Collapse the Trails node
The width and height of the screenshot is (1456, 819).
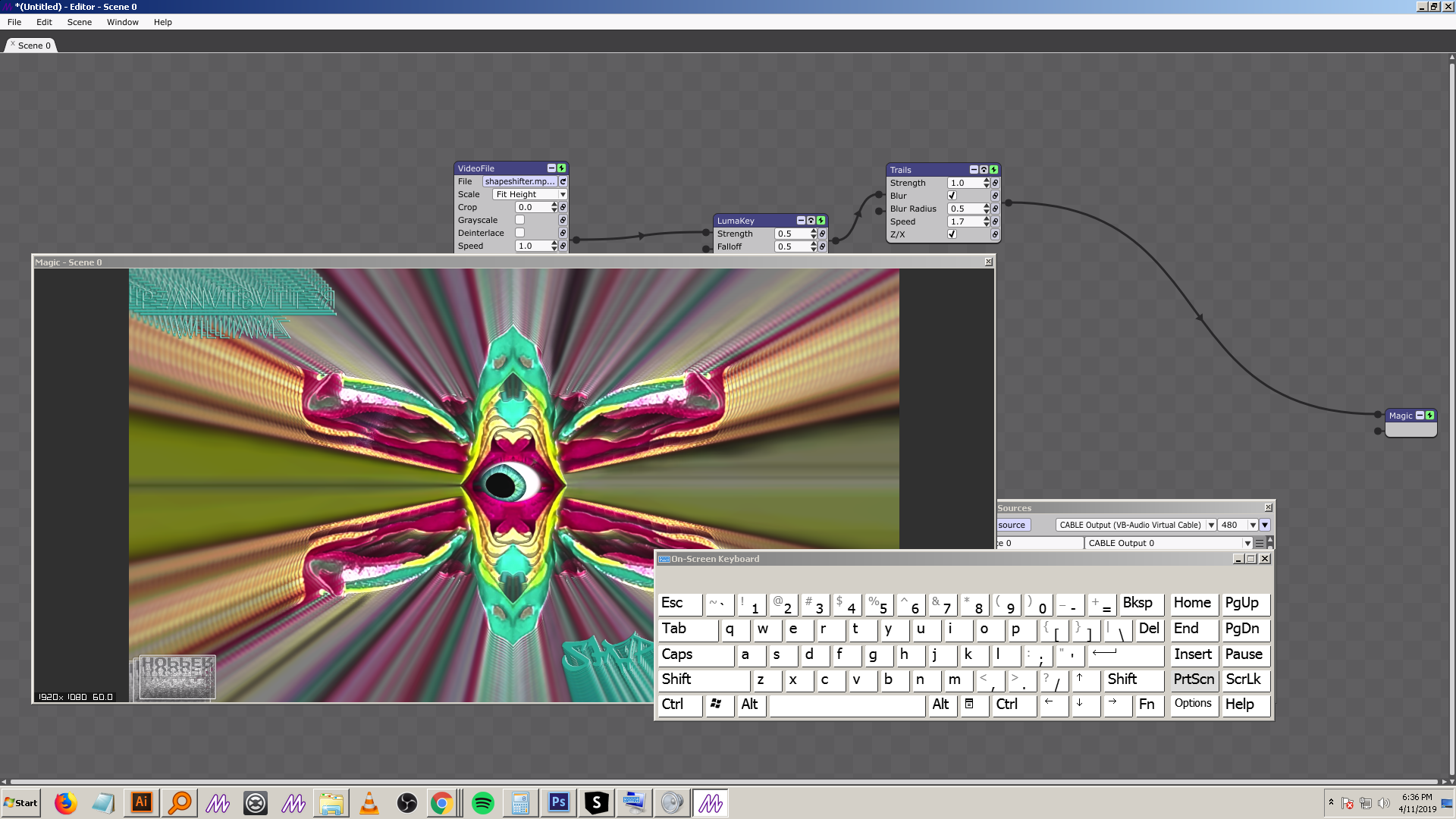pyautogui.click(x=974, y=170)
